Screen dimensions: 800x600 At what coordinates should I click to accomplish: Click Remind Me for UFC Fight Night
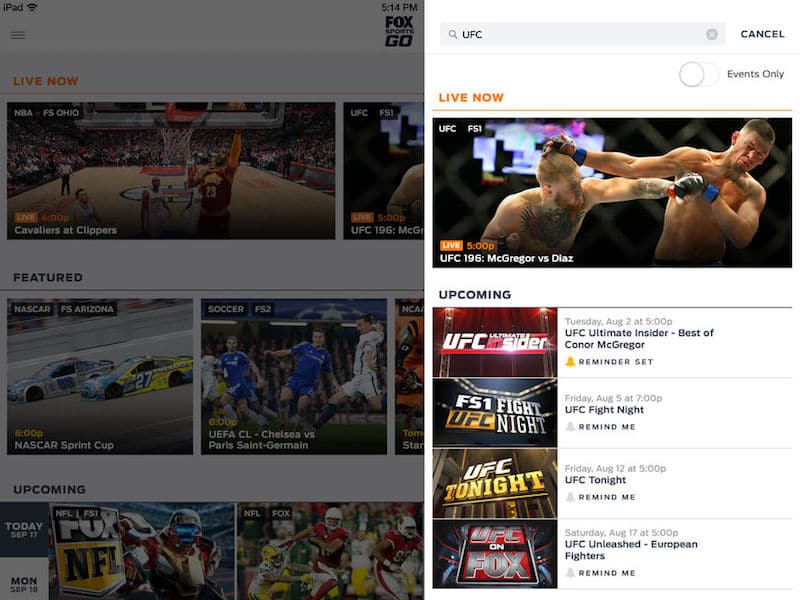[606, 427]
